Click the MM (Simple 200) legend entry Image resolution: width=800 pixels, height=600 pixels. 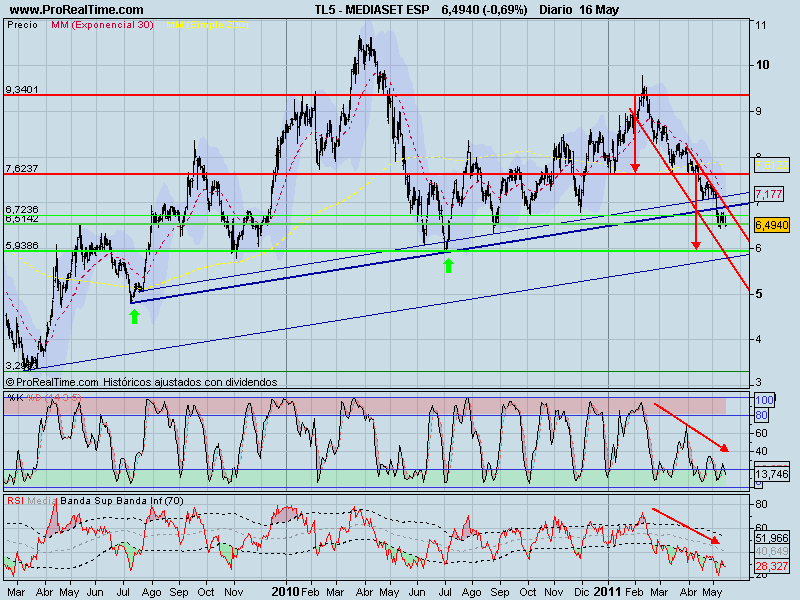click(x=207, y=24)
